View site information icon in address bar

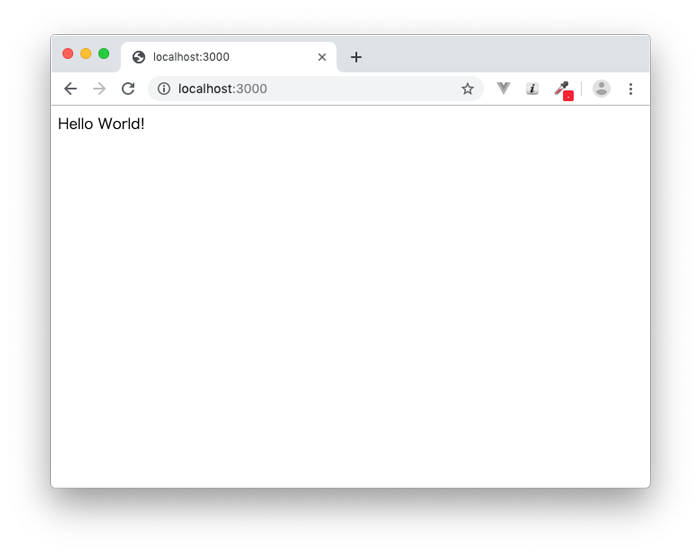click(164, 89)
